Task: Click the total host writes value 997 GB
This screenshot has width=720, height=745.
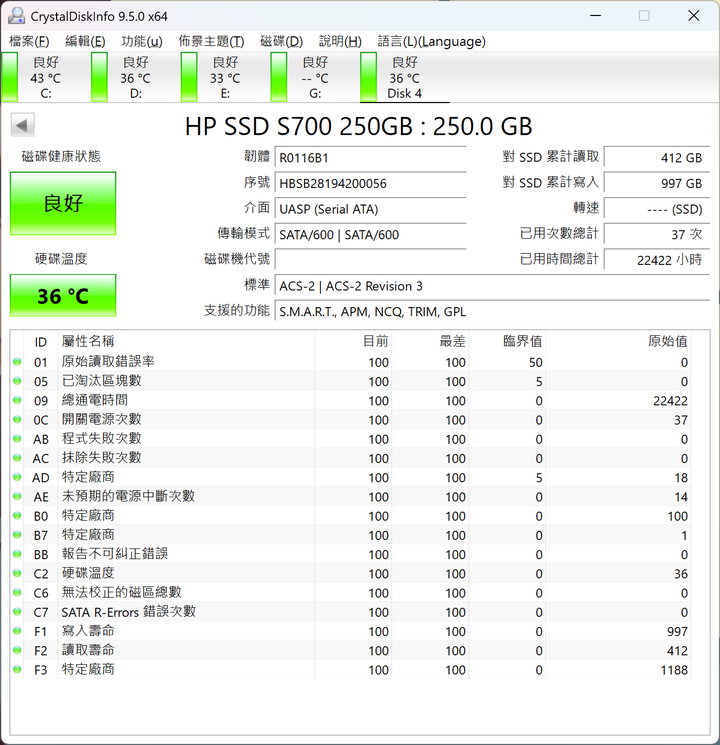Action: (x=657, y=183)
